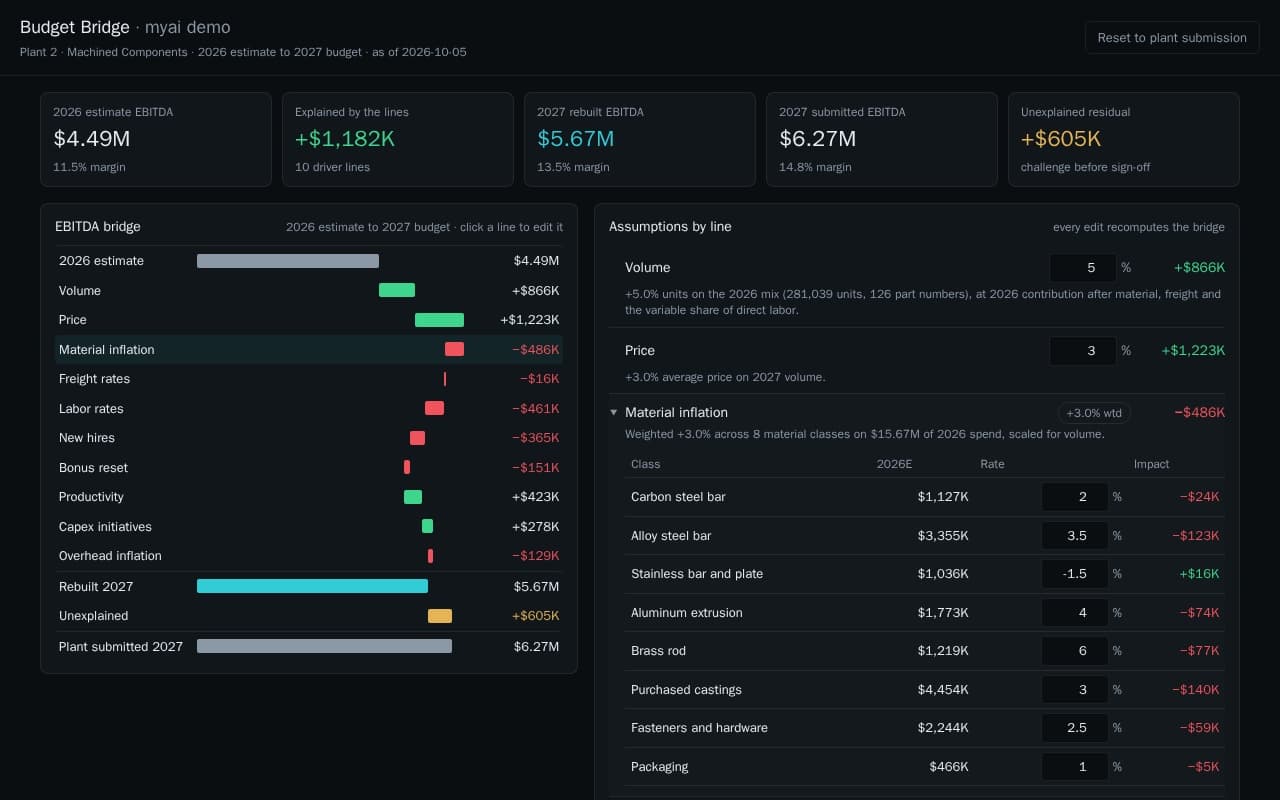The image size is (1280, 800).
Task: Edit the Volume percent input field
Action: pyautogui.click(x=1083, y=268)
